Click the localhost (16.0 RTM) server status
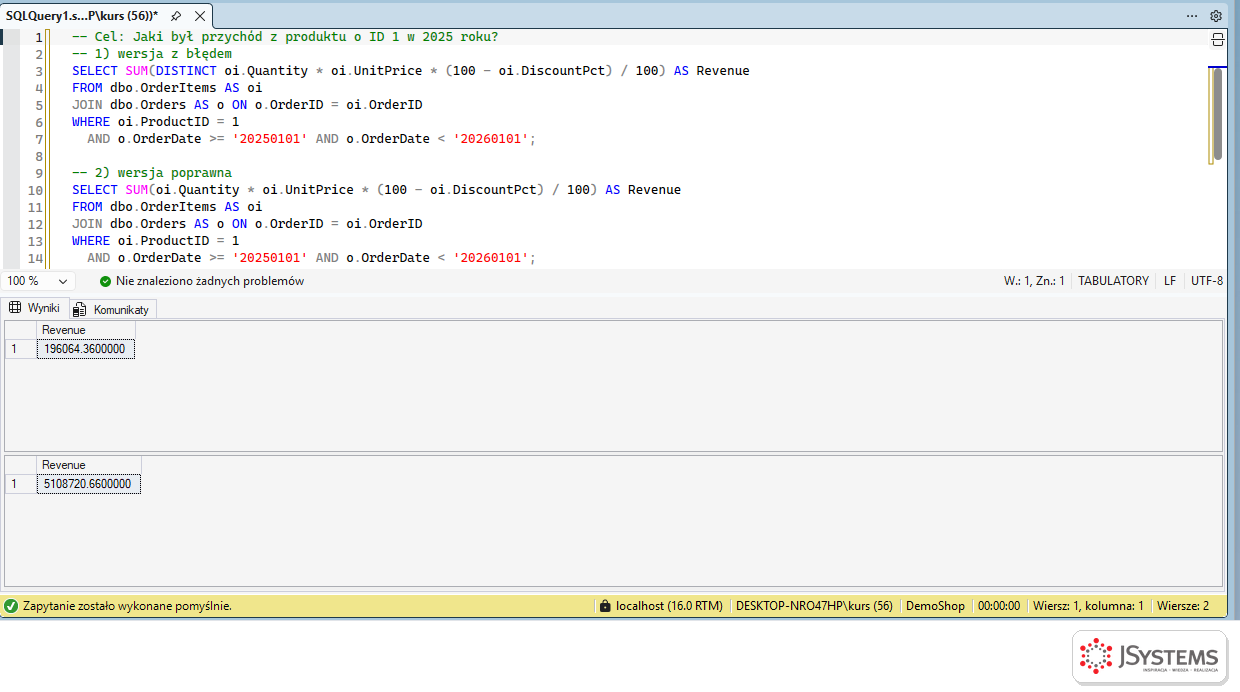This screenshot has width=1240, height=692. coord(669,606)
